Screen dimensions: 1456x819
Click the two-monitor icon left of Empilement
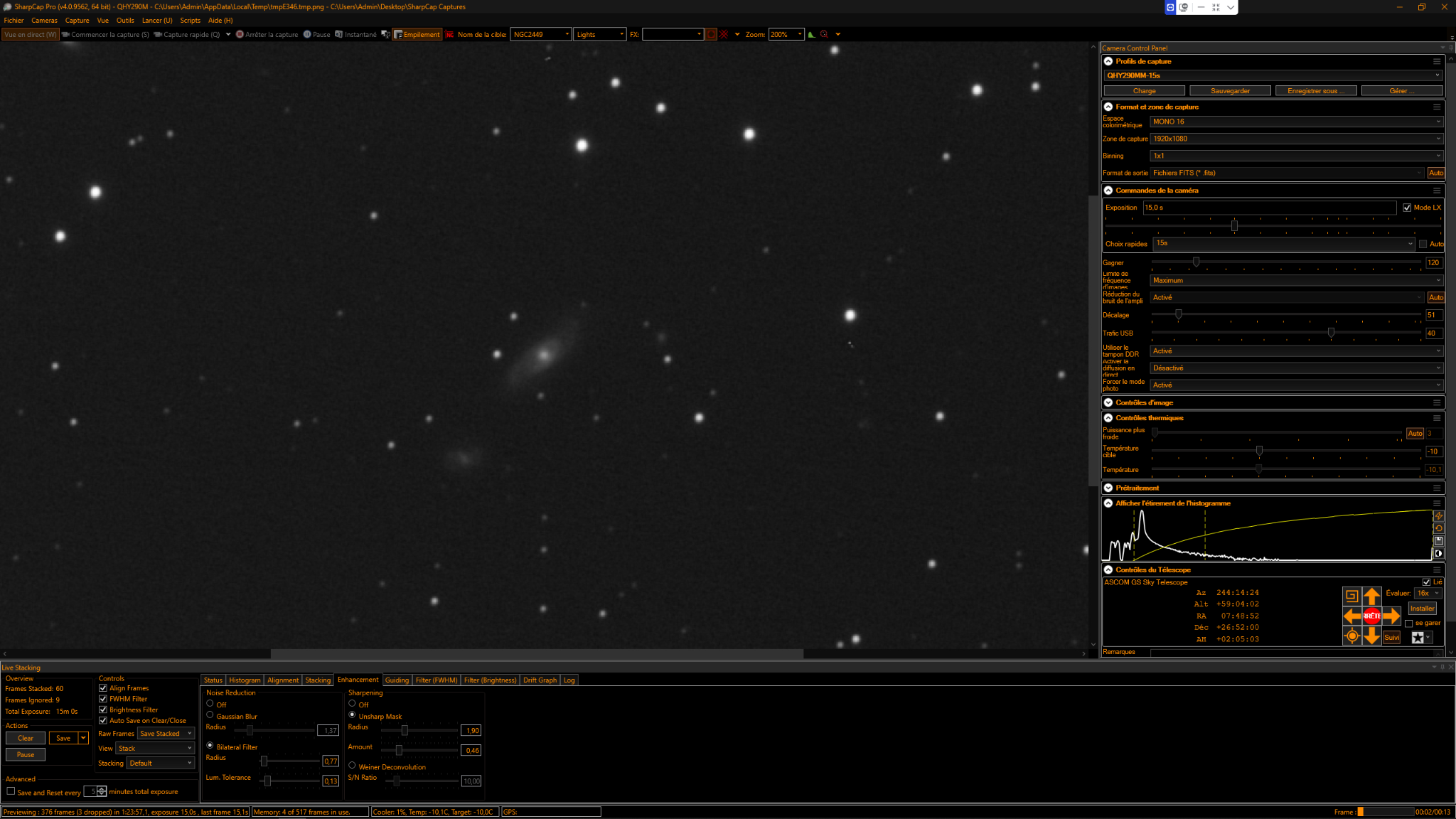(385, 34)
